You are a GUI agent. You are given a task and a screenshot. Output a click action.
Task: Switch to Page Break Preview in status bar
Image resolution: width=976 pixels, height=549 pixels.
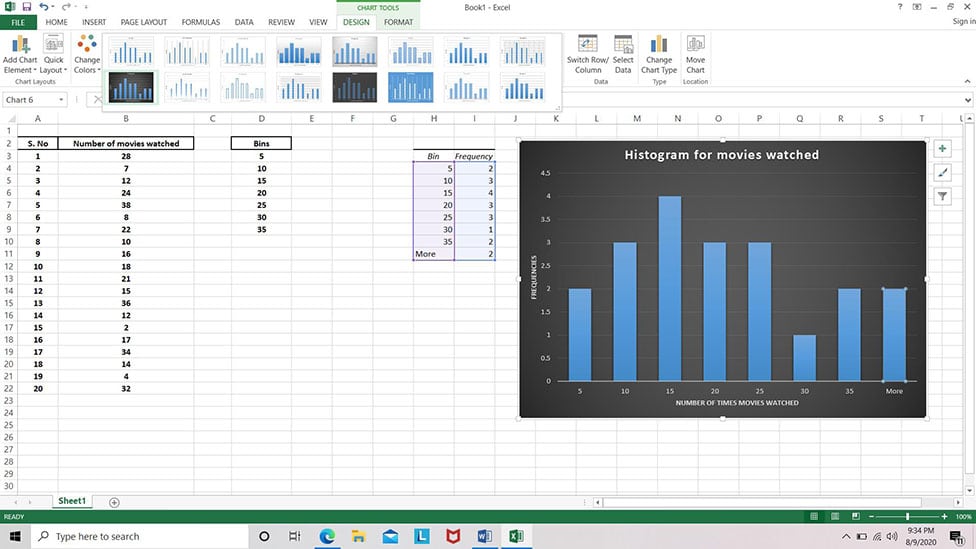(x=856, y=517)
